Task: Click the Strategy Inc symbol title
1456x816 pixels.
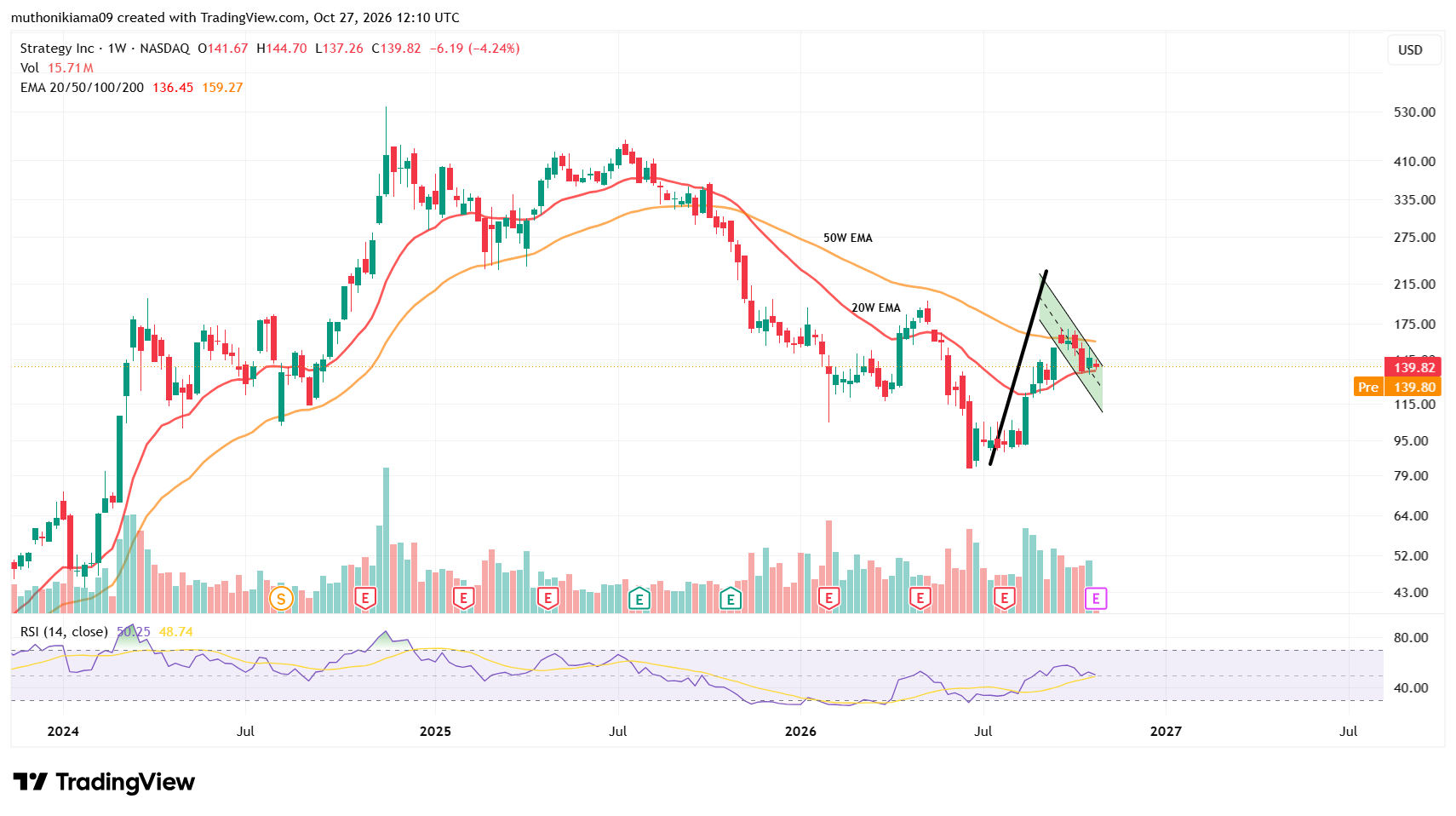Action: coord(57,49)
